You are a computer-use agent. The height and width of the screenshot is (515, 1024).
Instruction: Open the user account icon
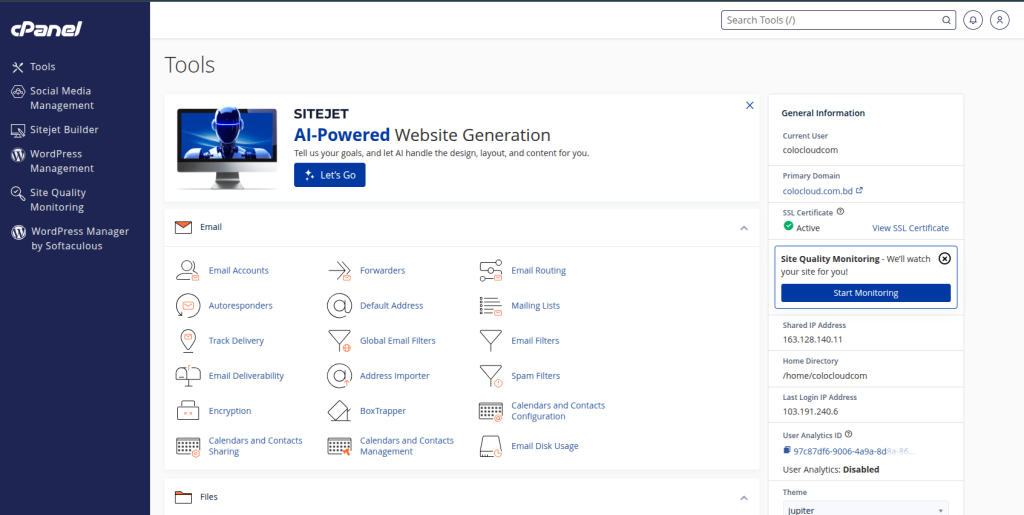(x=1000, y=20)
